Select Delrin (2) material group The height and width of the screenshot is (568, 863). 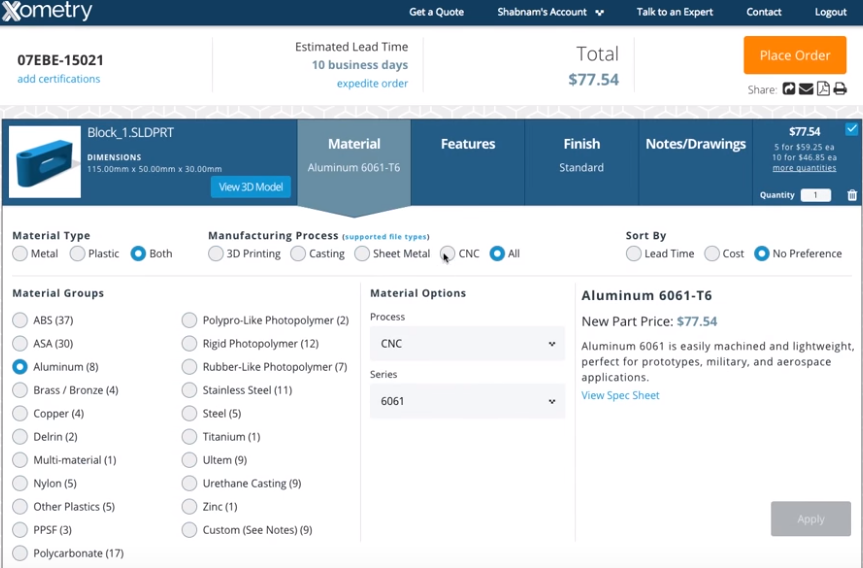point(20,436)
